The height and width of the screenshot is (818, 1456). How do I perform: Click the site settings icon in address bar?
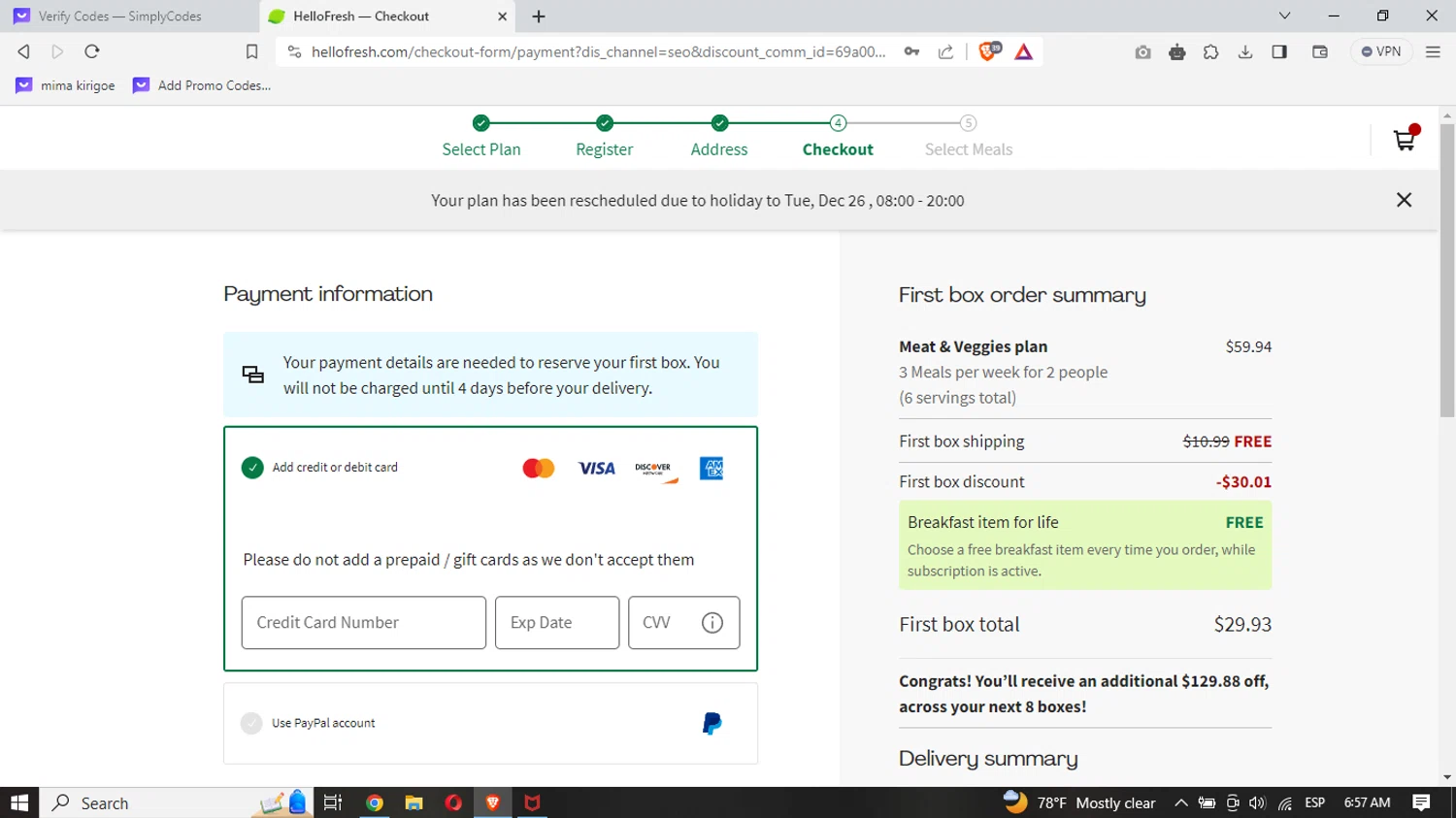click(x=294, y=51)
